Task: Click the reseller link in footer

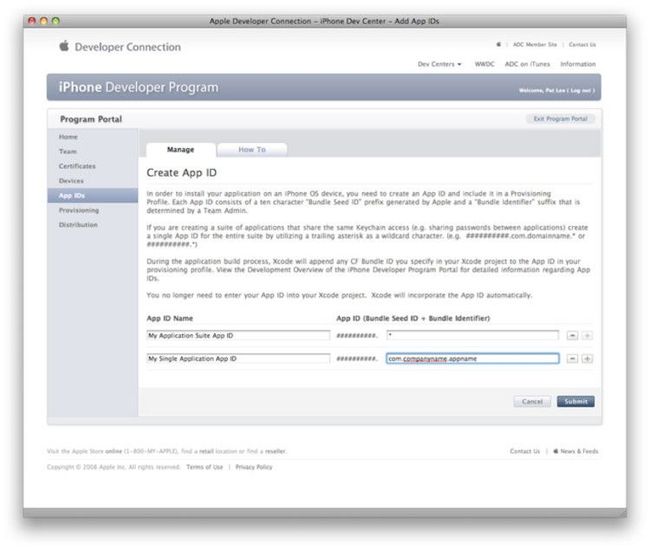Action: pyautogui.click(x=275, y=451)
